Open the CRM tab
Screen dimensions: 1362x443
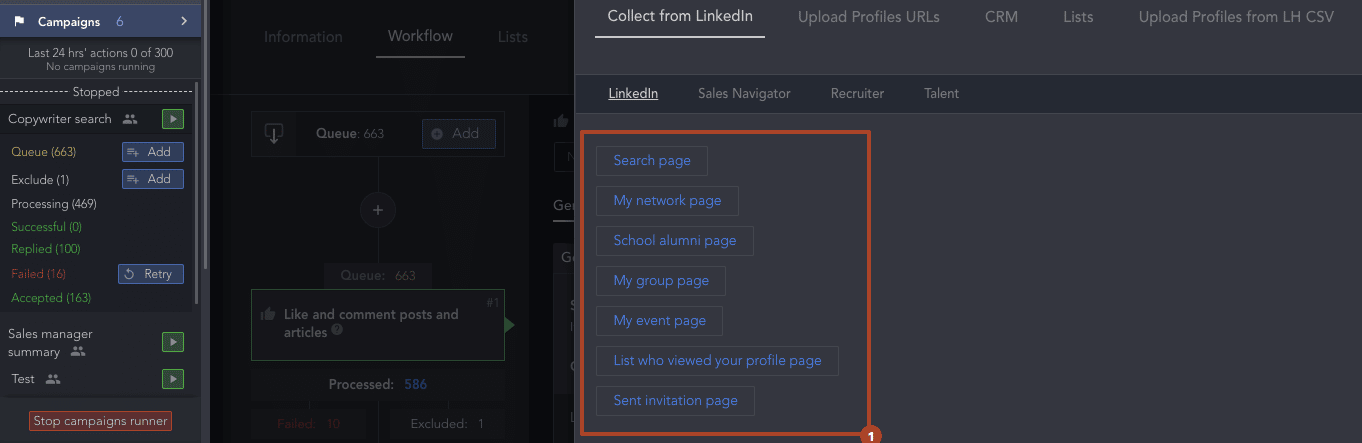pos(1001,16)
